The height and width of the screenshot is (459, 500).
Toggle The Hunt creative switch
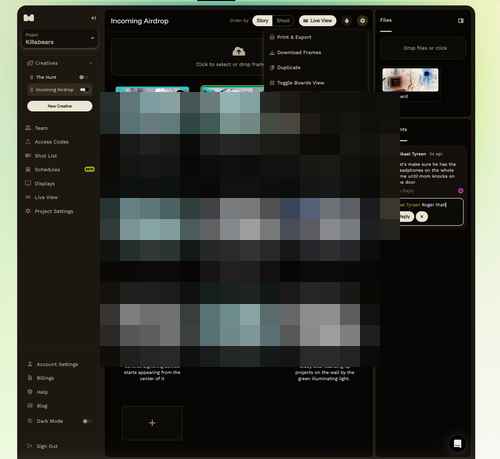coord(82,77)
